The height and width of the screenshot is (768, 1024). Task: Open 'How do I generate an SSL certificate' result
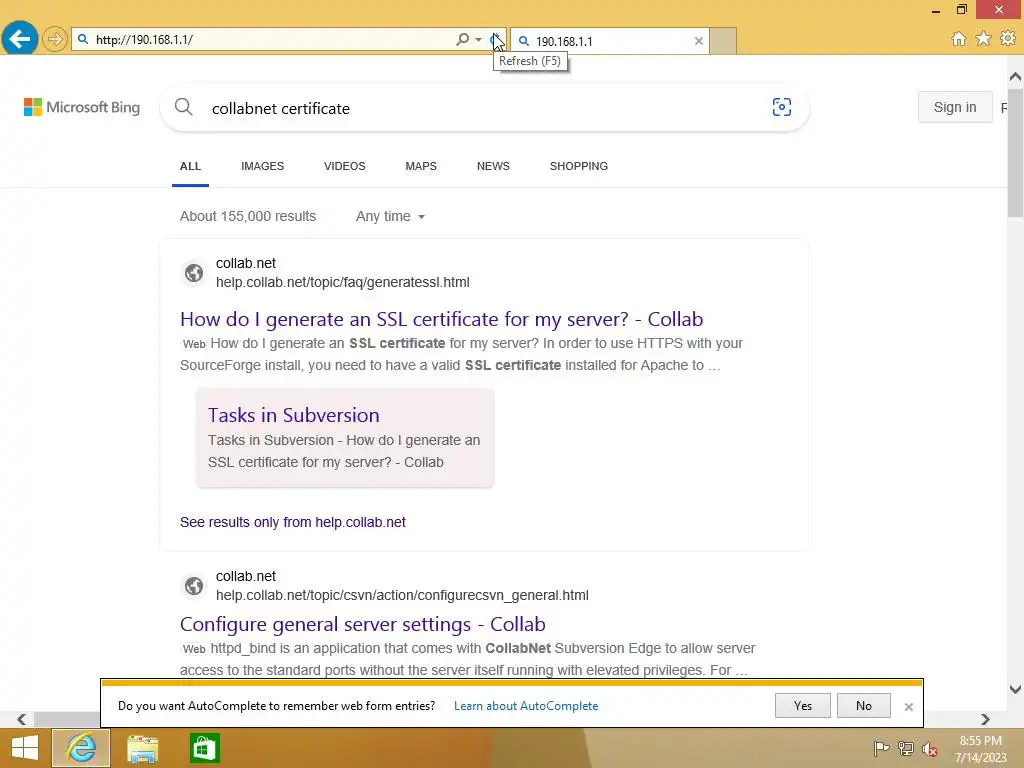[441, 319]
